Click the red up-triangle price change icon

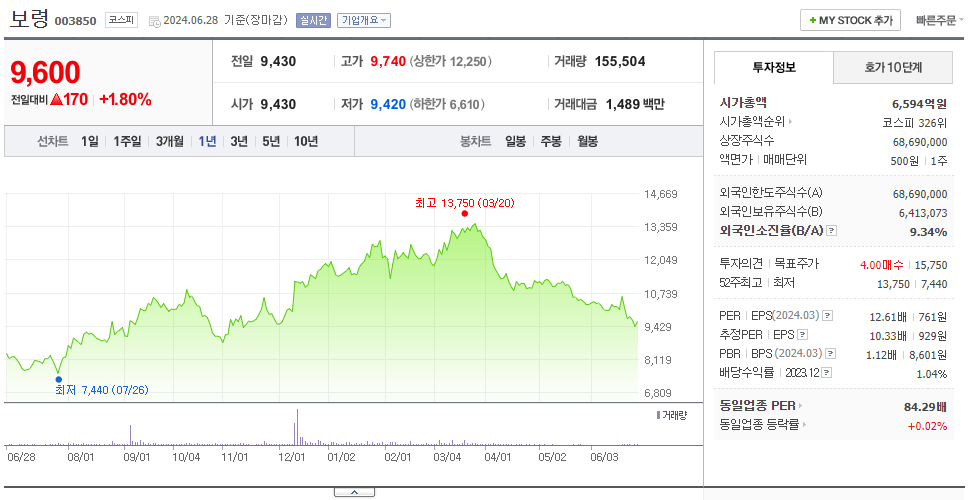(x=56, y=99)
